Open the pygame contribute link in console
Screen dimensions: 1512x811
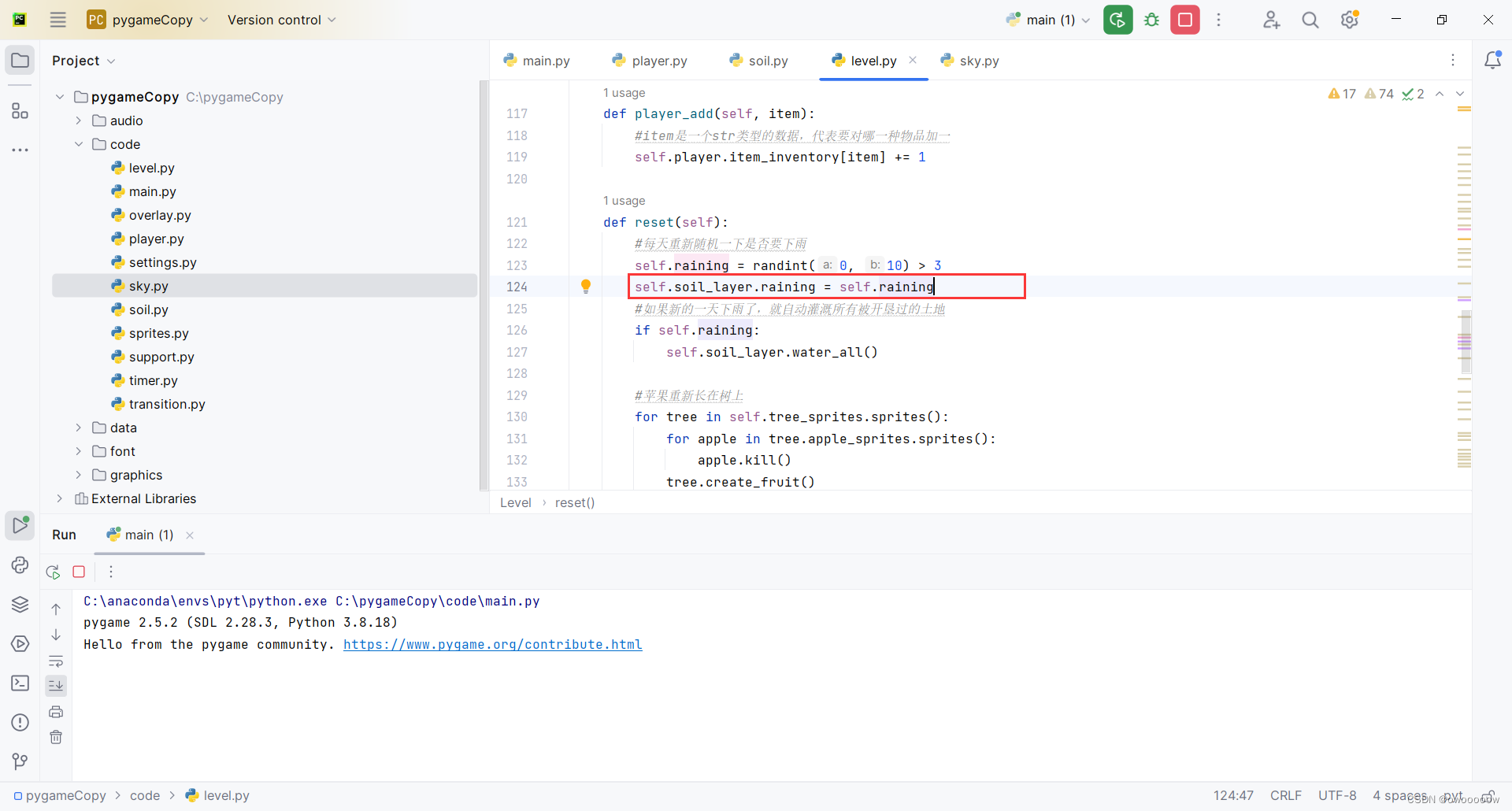(x=493, y=644)
